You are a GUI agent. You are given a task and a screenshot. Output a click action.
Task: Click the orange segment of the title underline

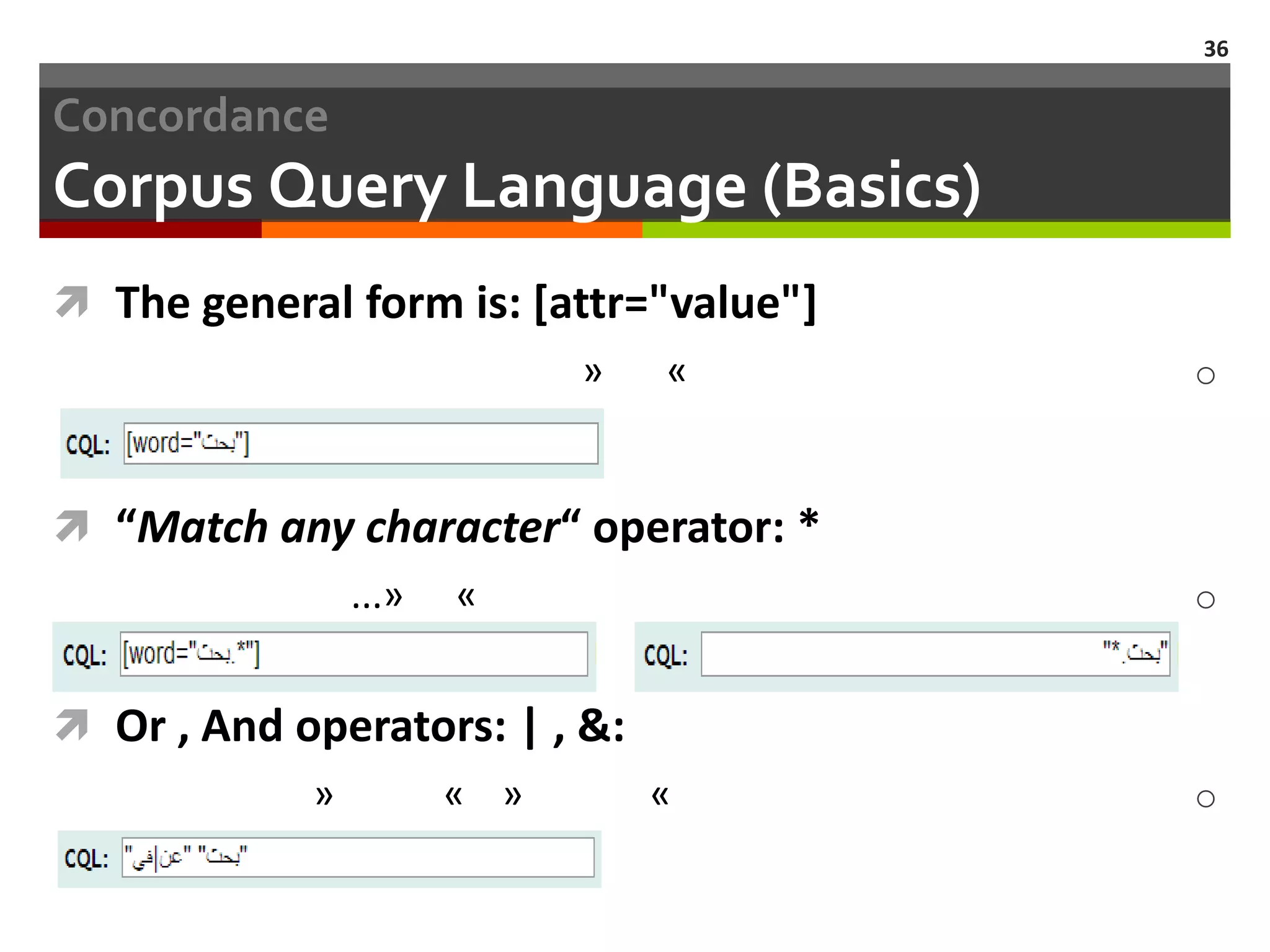click(x=451, y=230)
